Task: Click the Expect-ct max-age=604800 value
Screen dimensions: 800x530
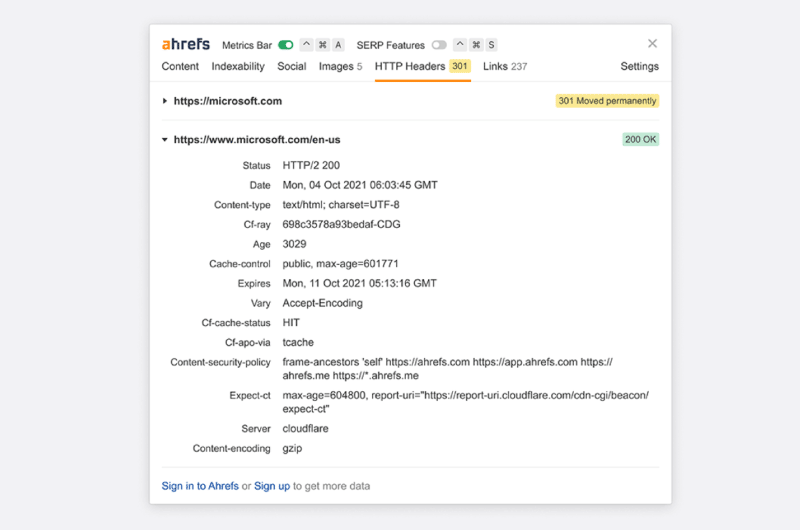Action: [465, 402]
